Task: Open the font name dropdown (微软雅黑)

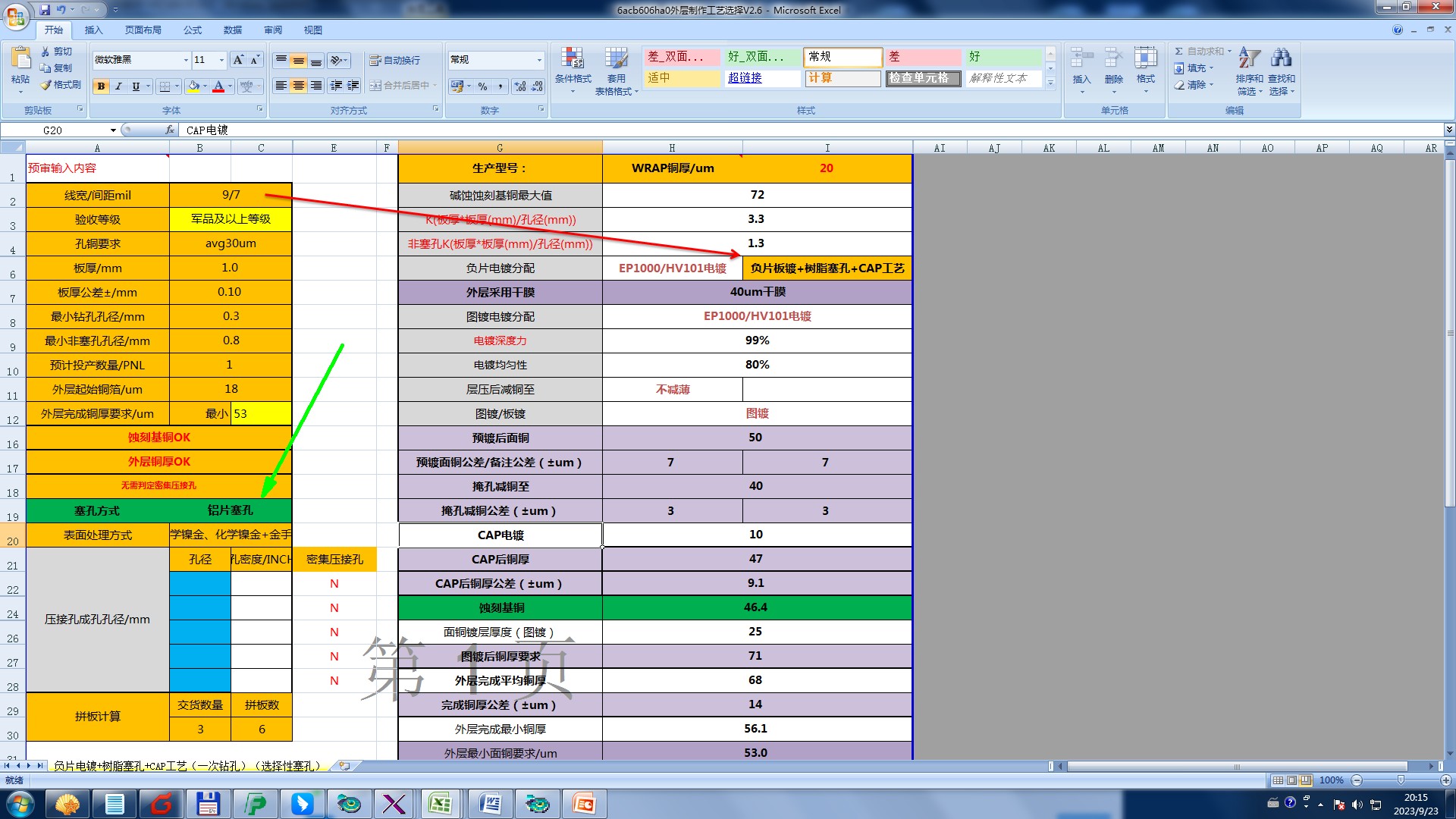Action: 186,60
